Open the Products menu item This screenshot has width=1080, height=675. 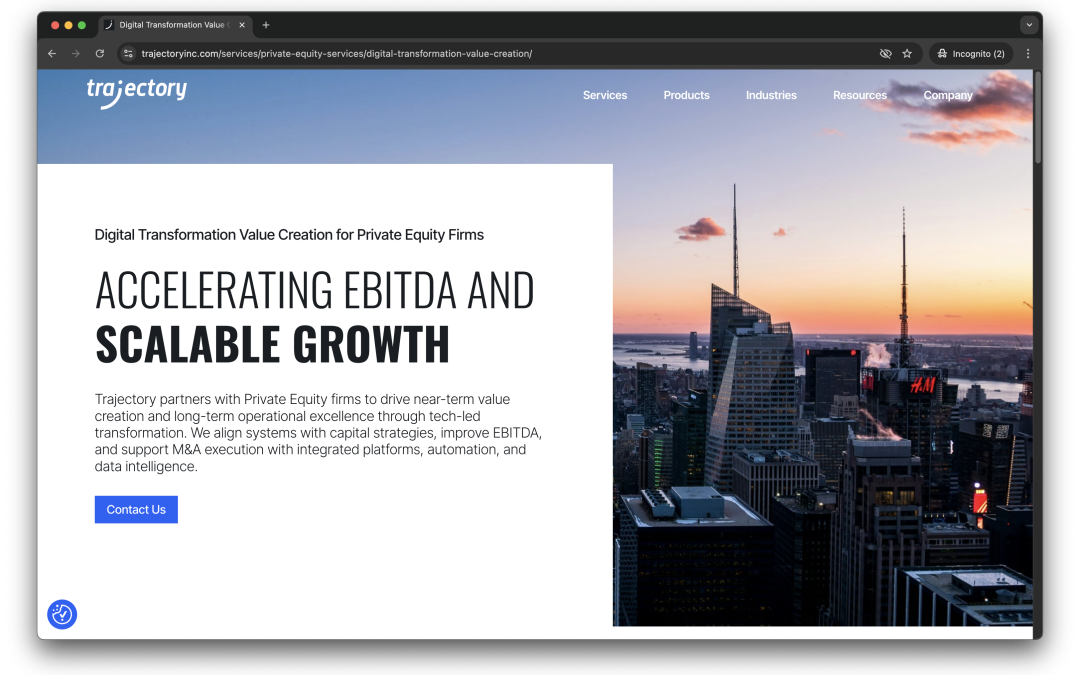686,96
